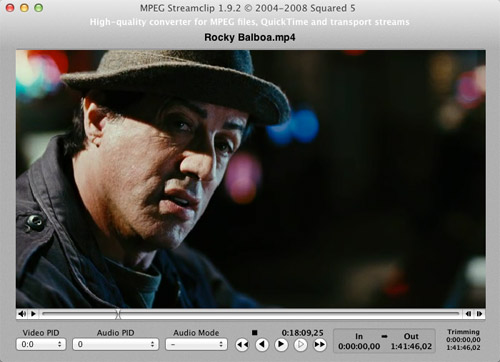500x362 pixels.
Task: Click the main play button
Action: [281, 344]
